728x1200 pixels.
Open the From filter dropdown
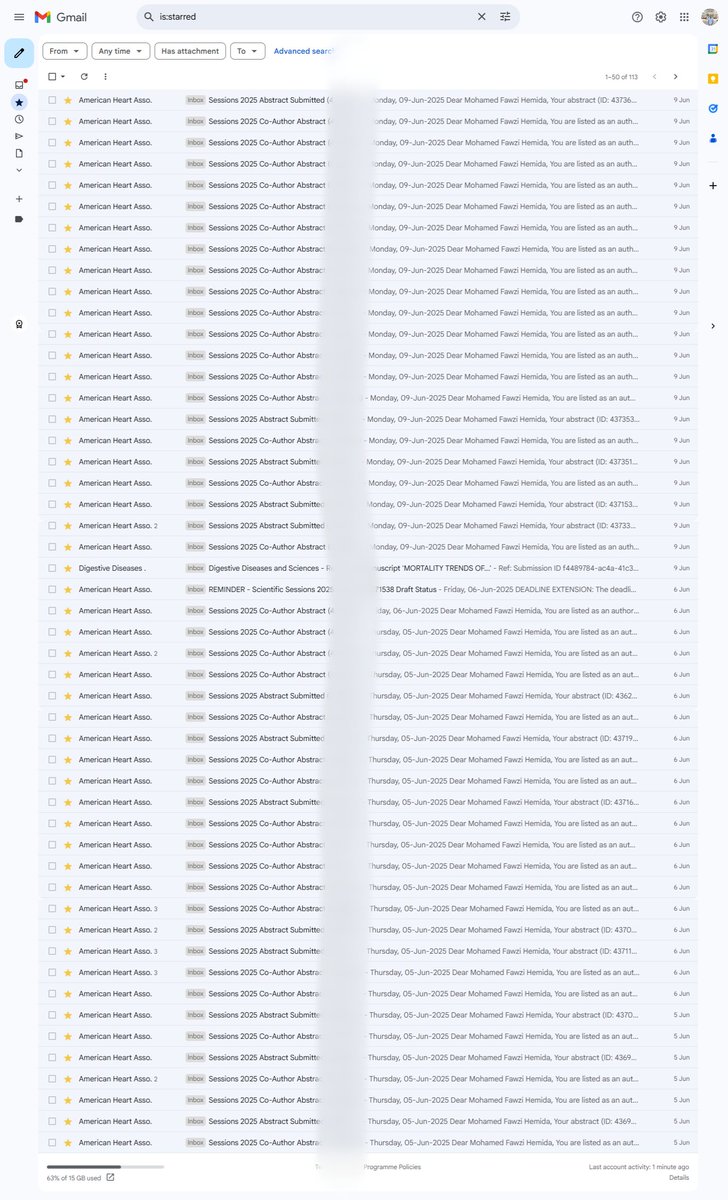point(64,51)
